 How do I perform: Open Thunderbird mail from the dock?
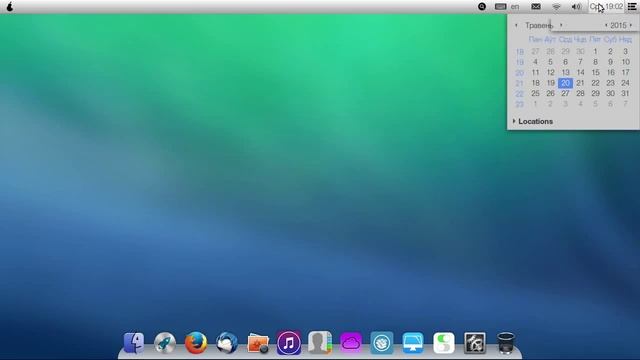click(x=227, y=343)
